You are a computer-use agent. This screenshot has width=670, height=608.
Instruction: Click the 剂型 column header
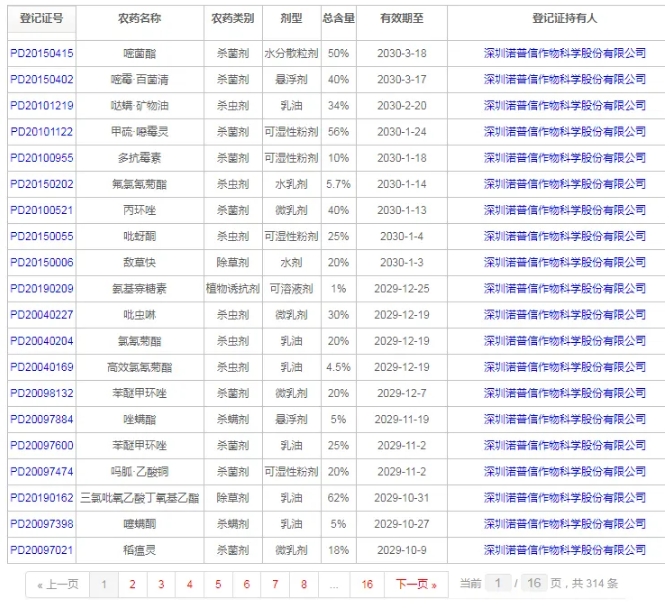click(x=291, y=18)
